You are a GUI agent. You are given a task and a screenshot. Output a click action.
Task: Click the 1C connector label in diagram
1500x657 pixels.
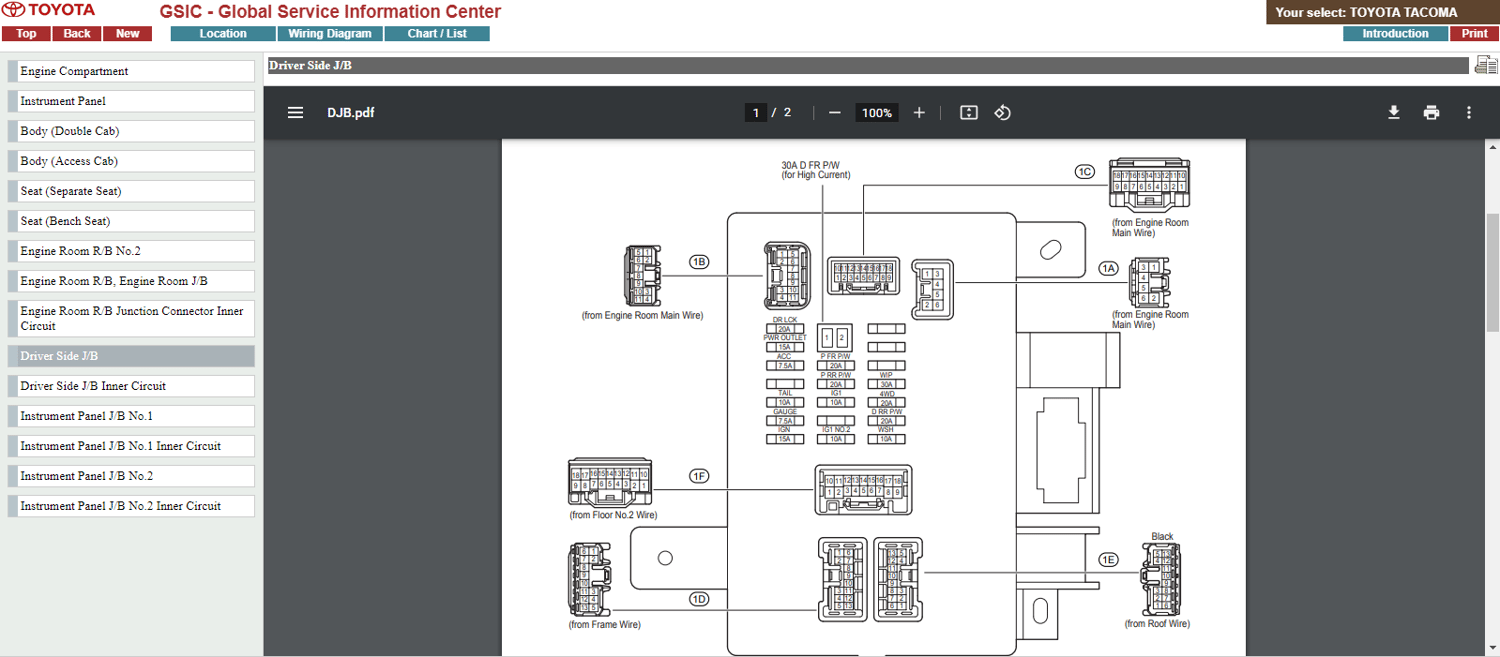coord(1085,171)
